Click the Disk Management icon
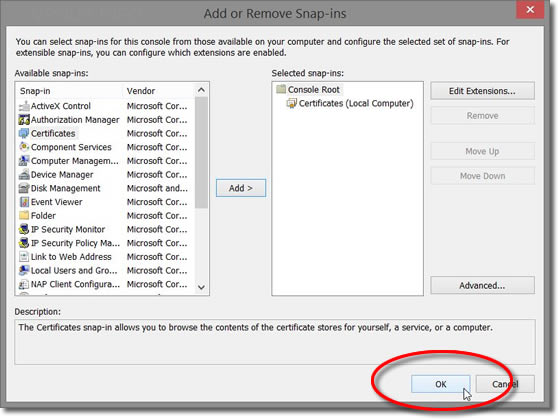Screen dimensions: 558x419 click(24, 188)
